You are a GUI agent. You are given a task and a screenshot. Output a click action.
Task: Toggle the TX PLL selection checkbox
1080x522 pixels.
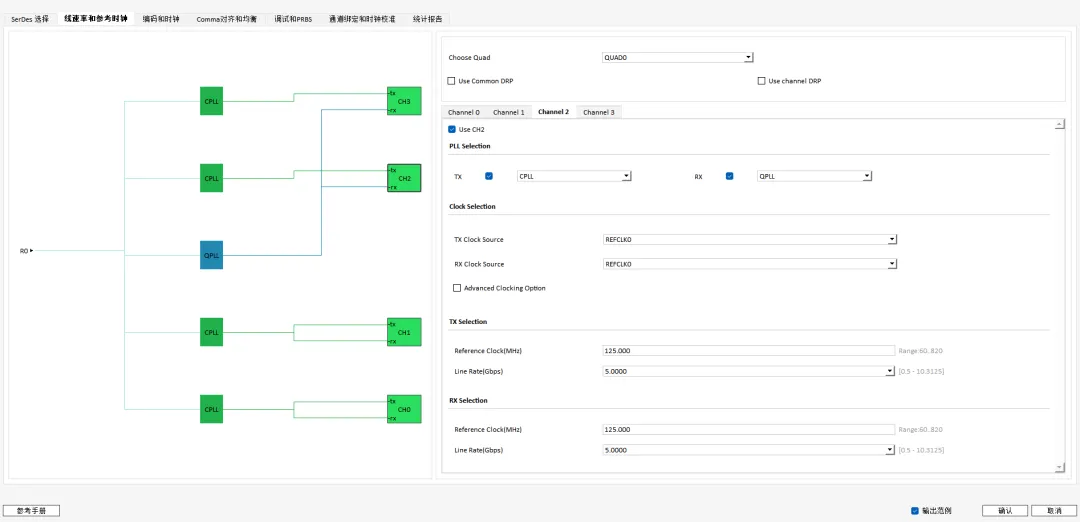(489, 176)
